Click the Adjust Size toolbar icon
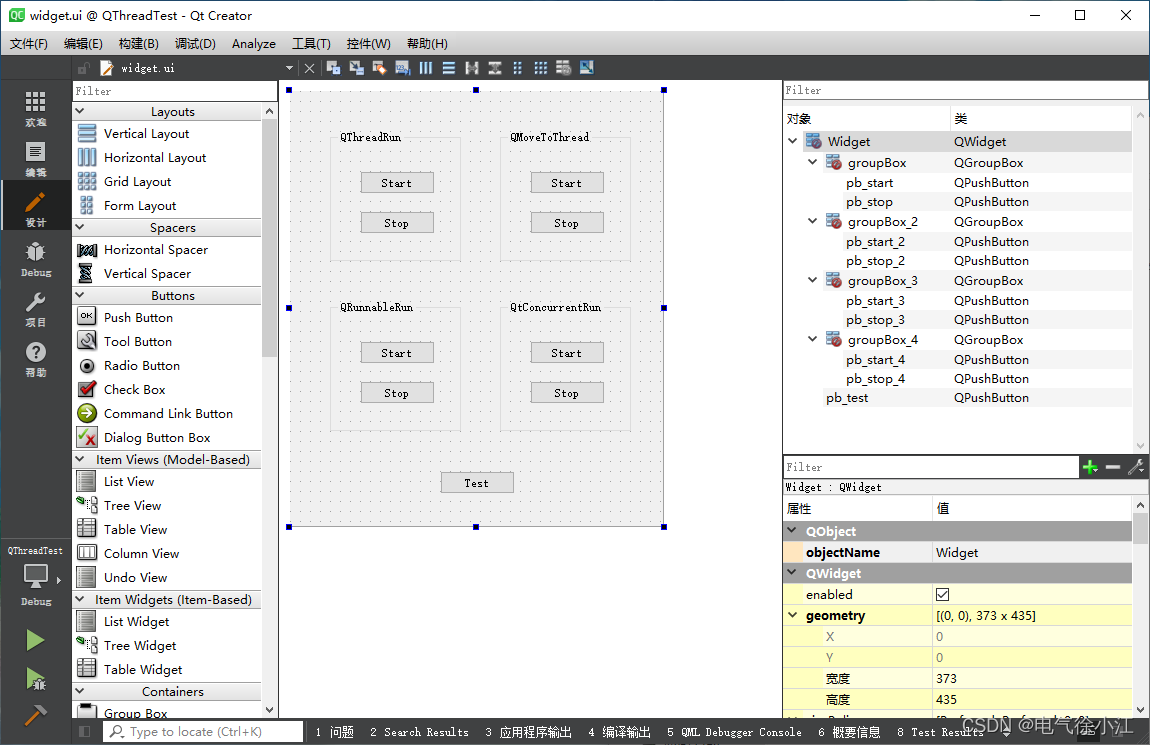Viewport: 1150px width, 745px height. [587, 68]
